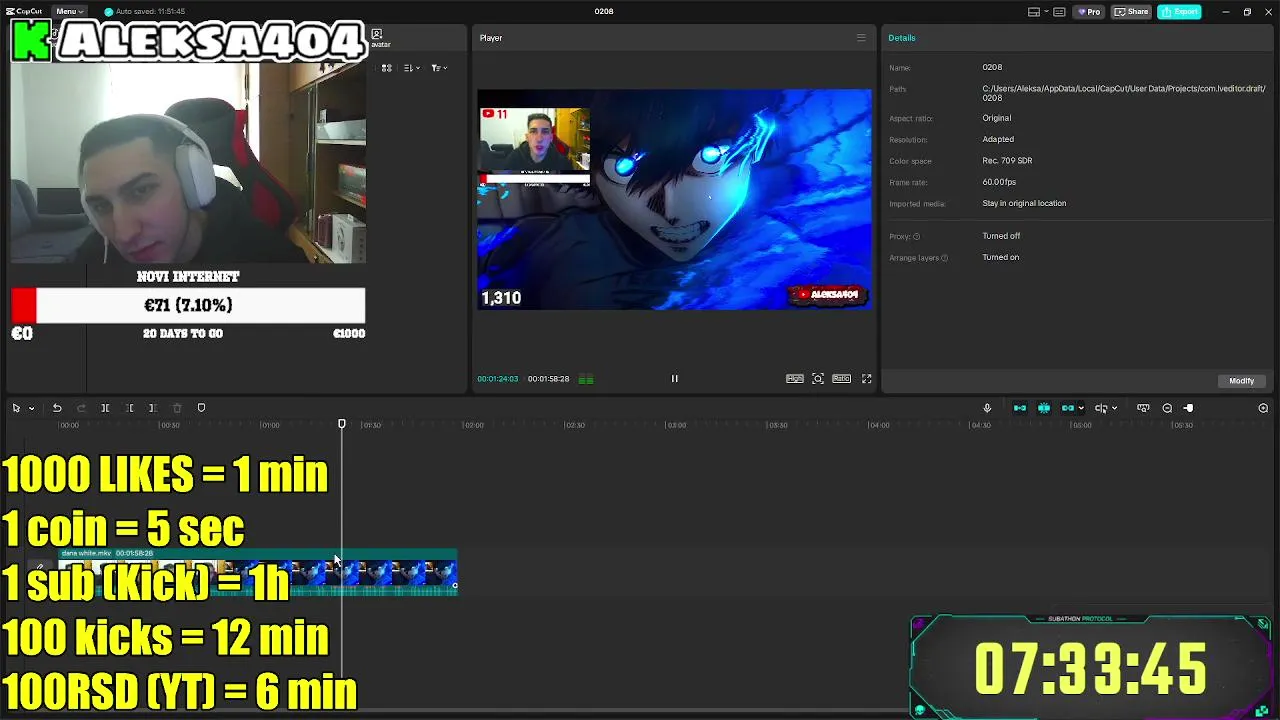The image size is (1280, 720).
Task: Open the preview aspect Ratio button
Action: point(841,379)
